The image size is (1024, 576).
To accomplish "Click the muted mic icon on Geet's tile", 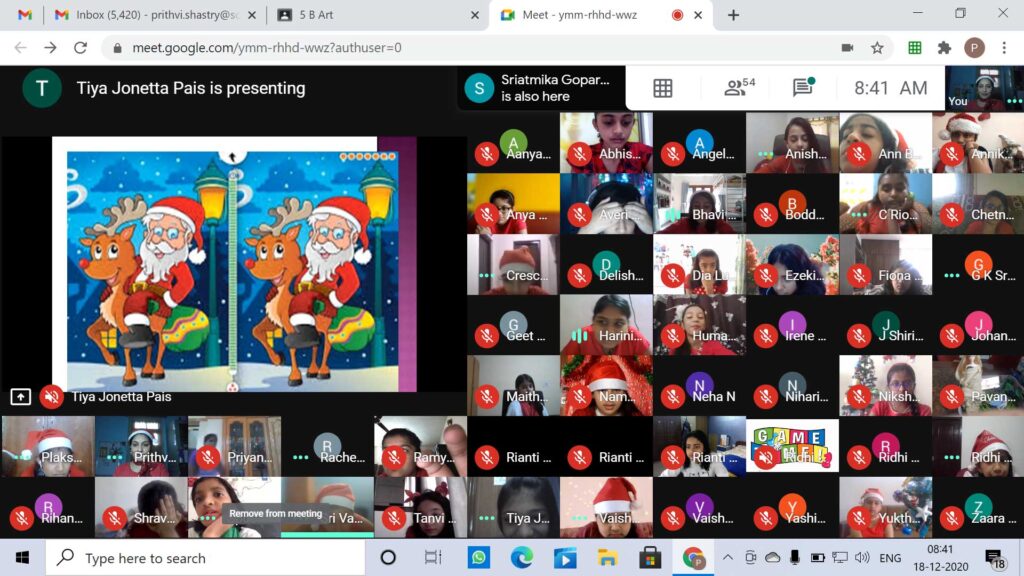I will point(486,336).
